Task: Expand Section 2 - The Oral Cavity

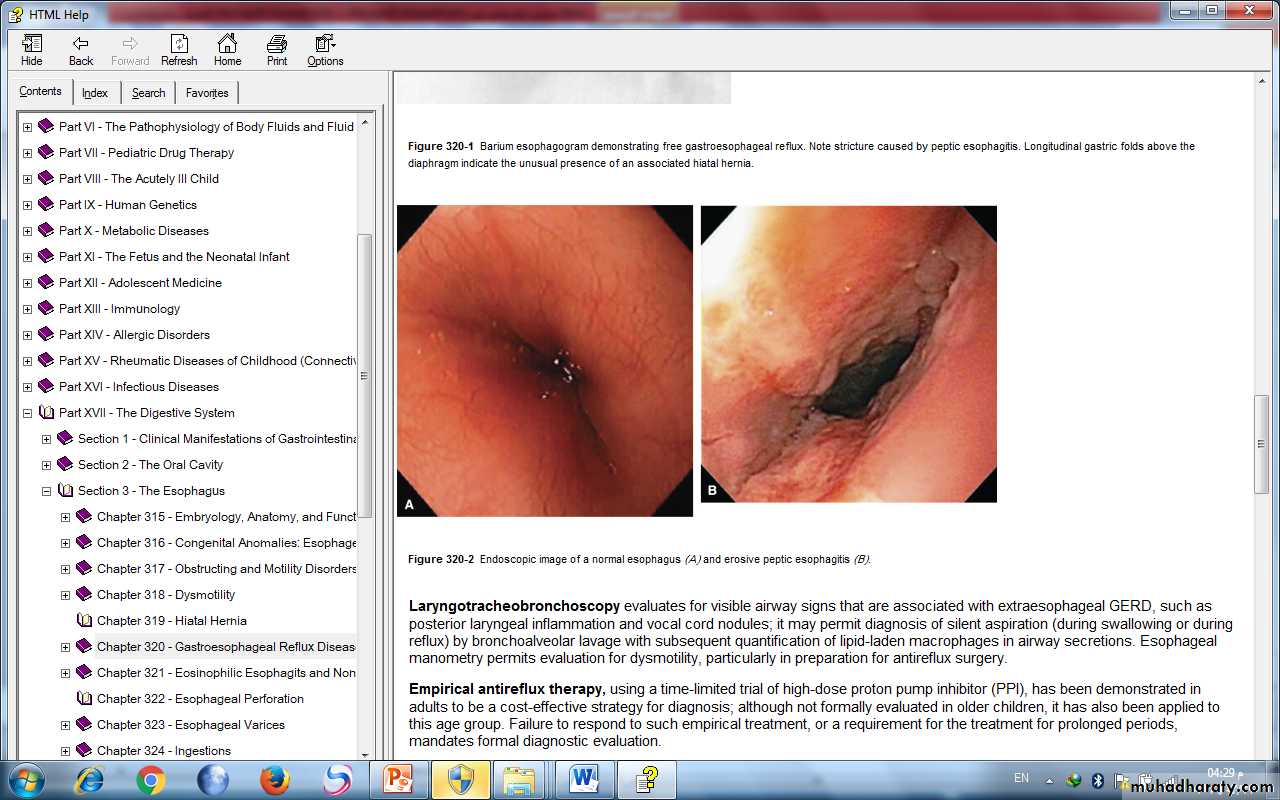Action: coord(46,465)
